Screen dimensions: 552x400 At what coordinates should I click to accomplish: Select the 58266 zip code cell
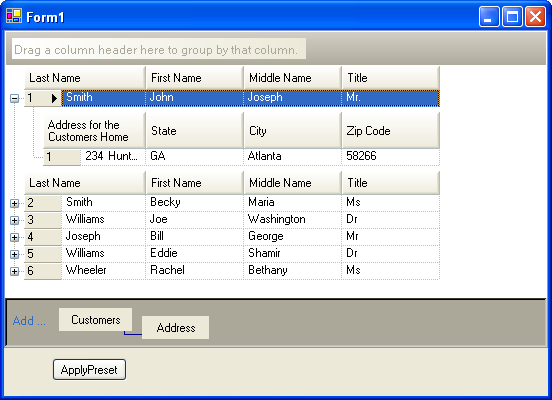[x=391, y=156]
